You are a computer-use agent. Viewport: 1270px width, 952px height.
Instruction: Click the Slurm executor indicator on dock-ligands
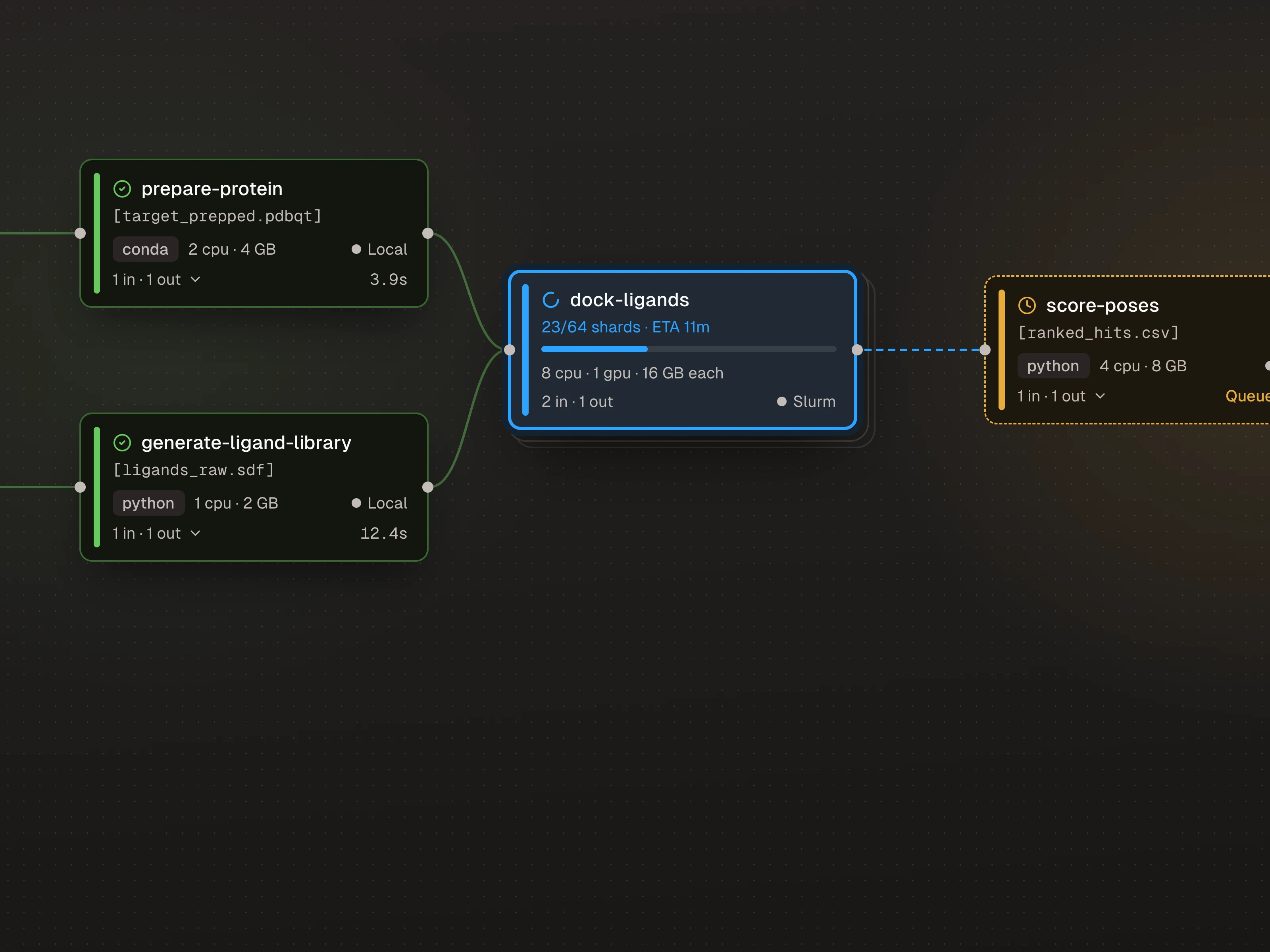[806, 402]
